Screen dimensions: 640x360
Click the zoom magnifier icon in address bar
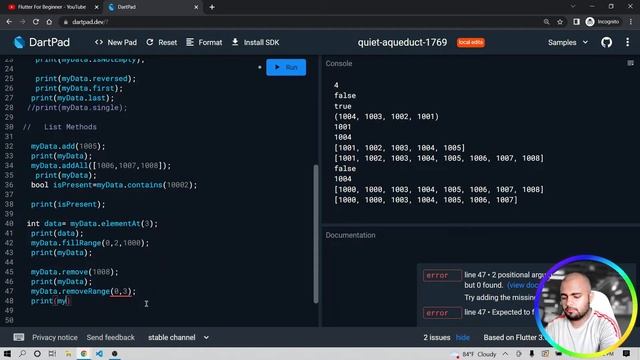click(x=546, y=22)
